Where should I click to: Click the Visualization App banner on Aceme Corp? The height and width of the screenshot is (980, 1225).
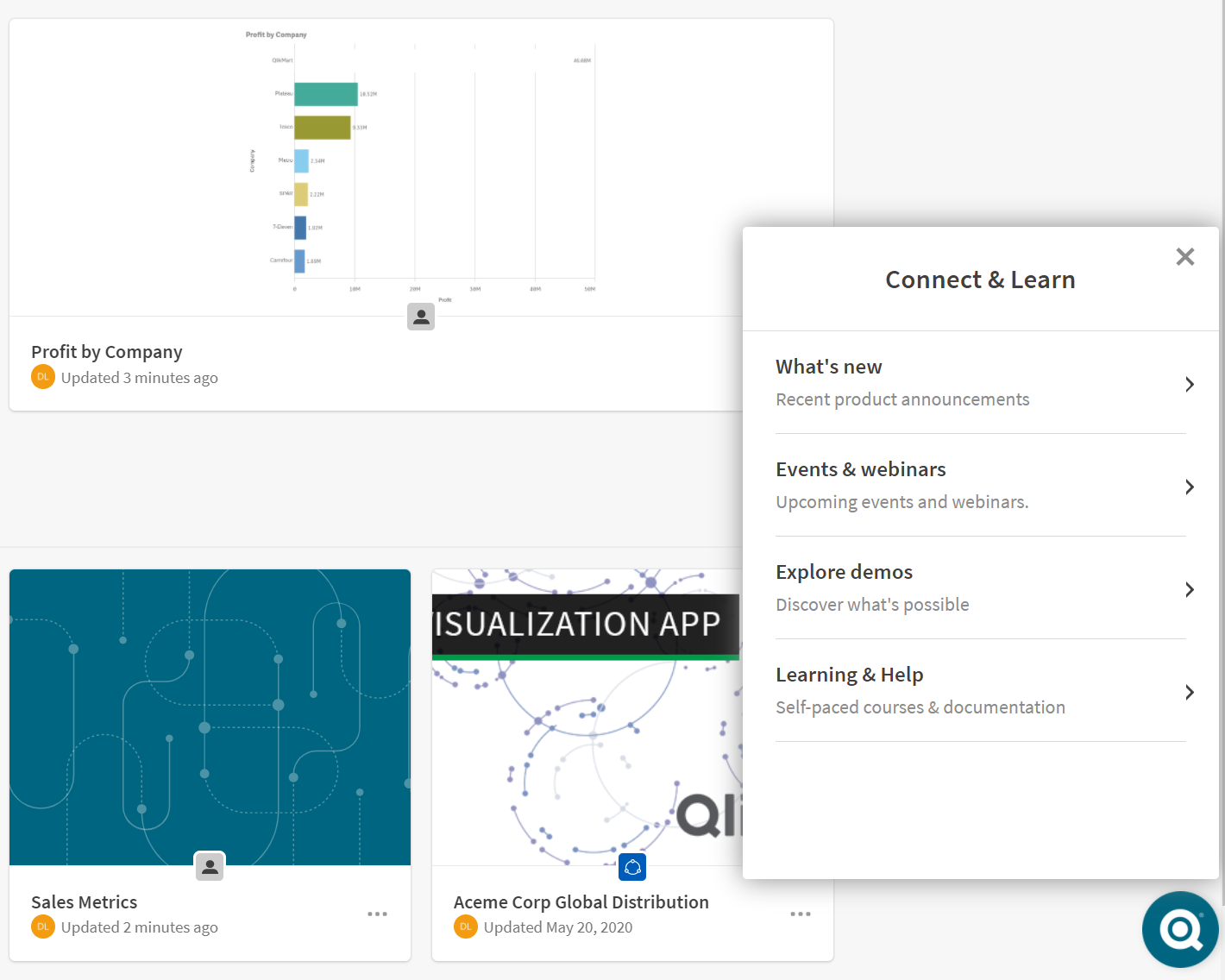(586, 621)
